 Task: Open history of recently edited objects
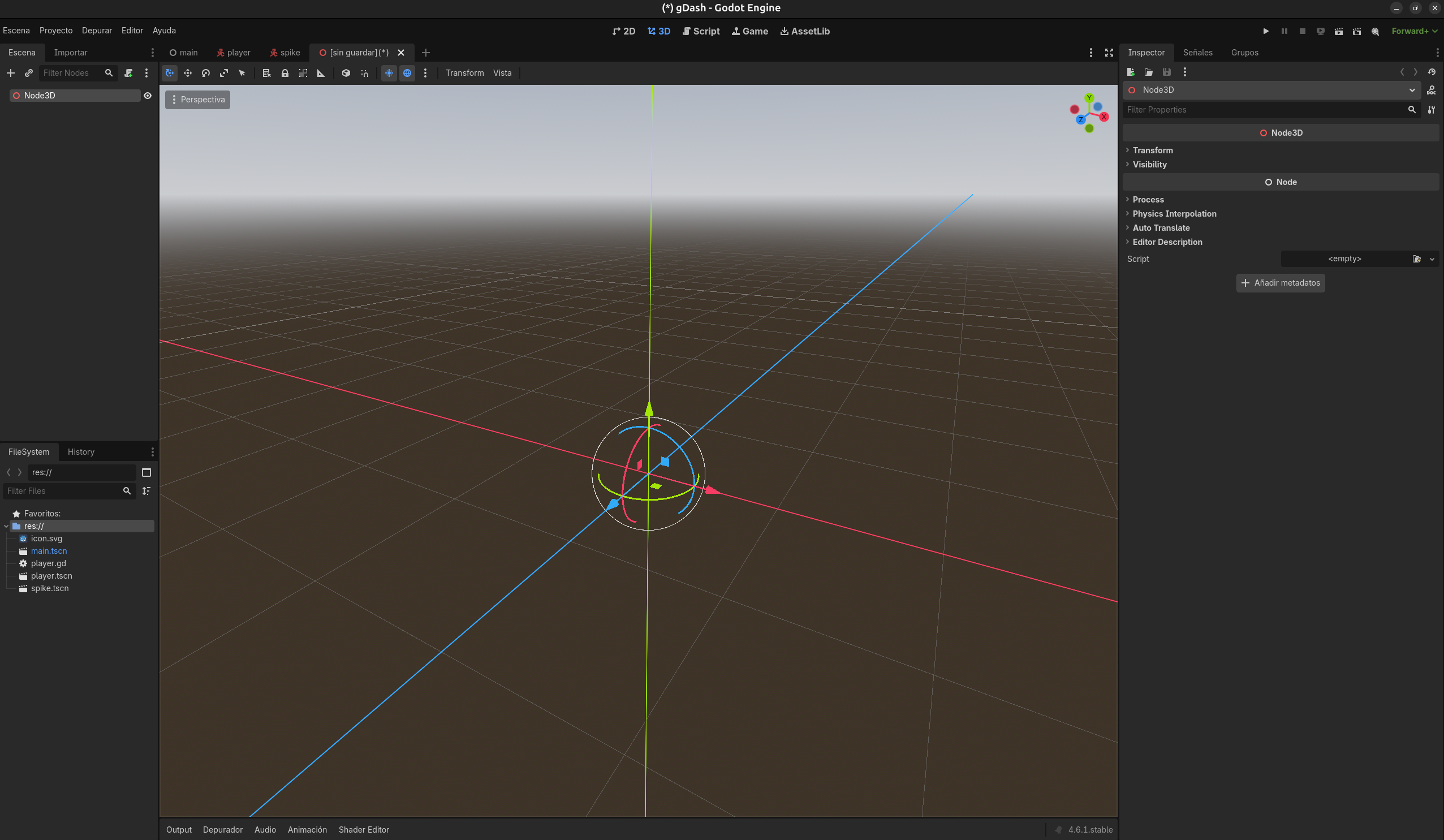pyautogui.click(x=1432, y=72)
